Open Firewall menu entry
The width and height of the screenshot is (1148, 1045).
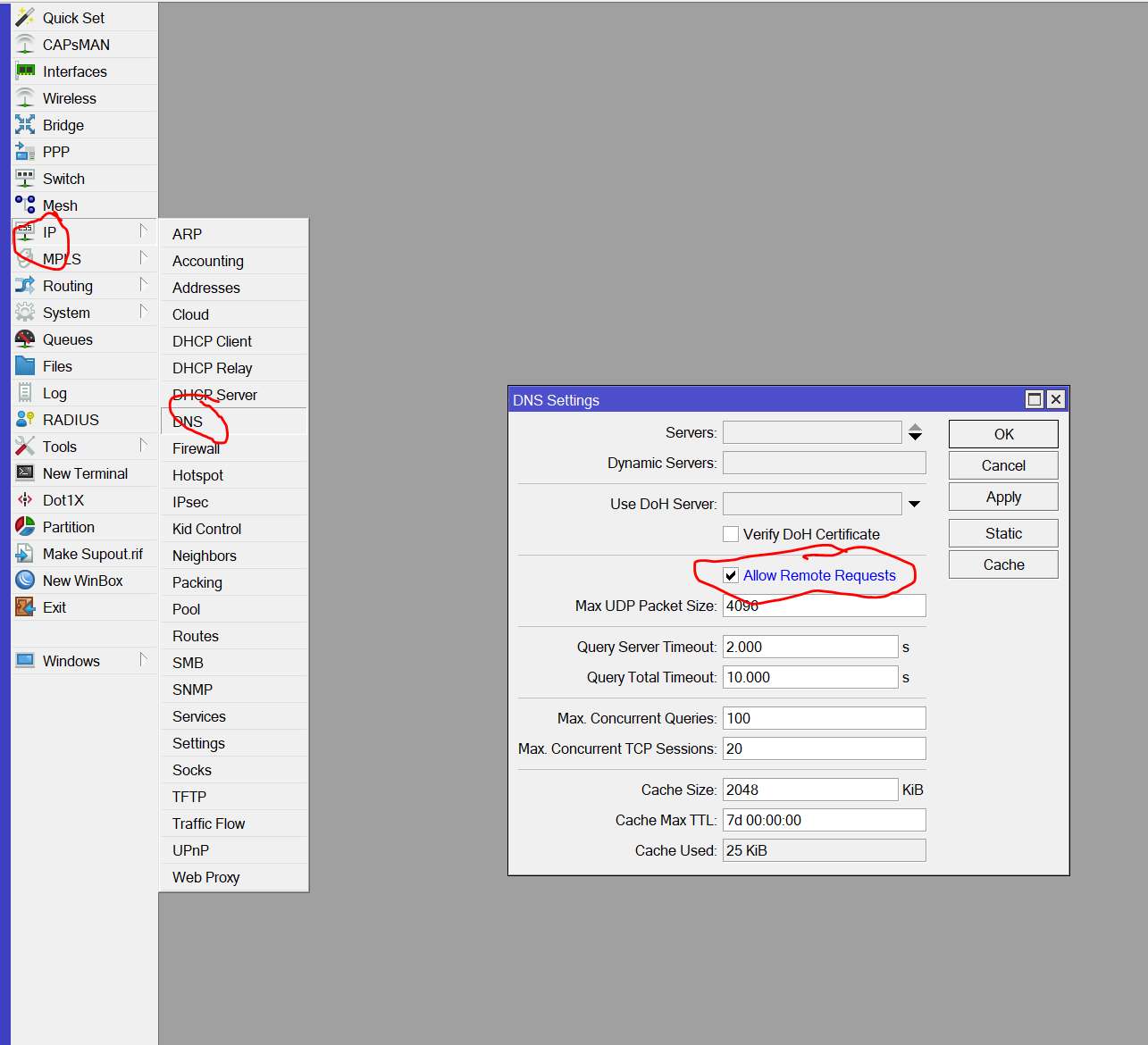pyautogui.click(x=234, y=448)
